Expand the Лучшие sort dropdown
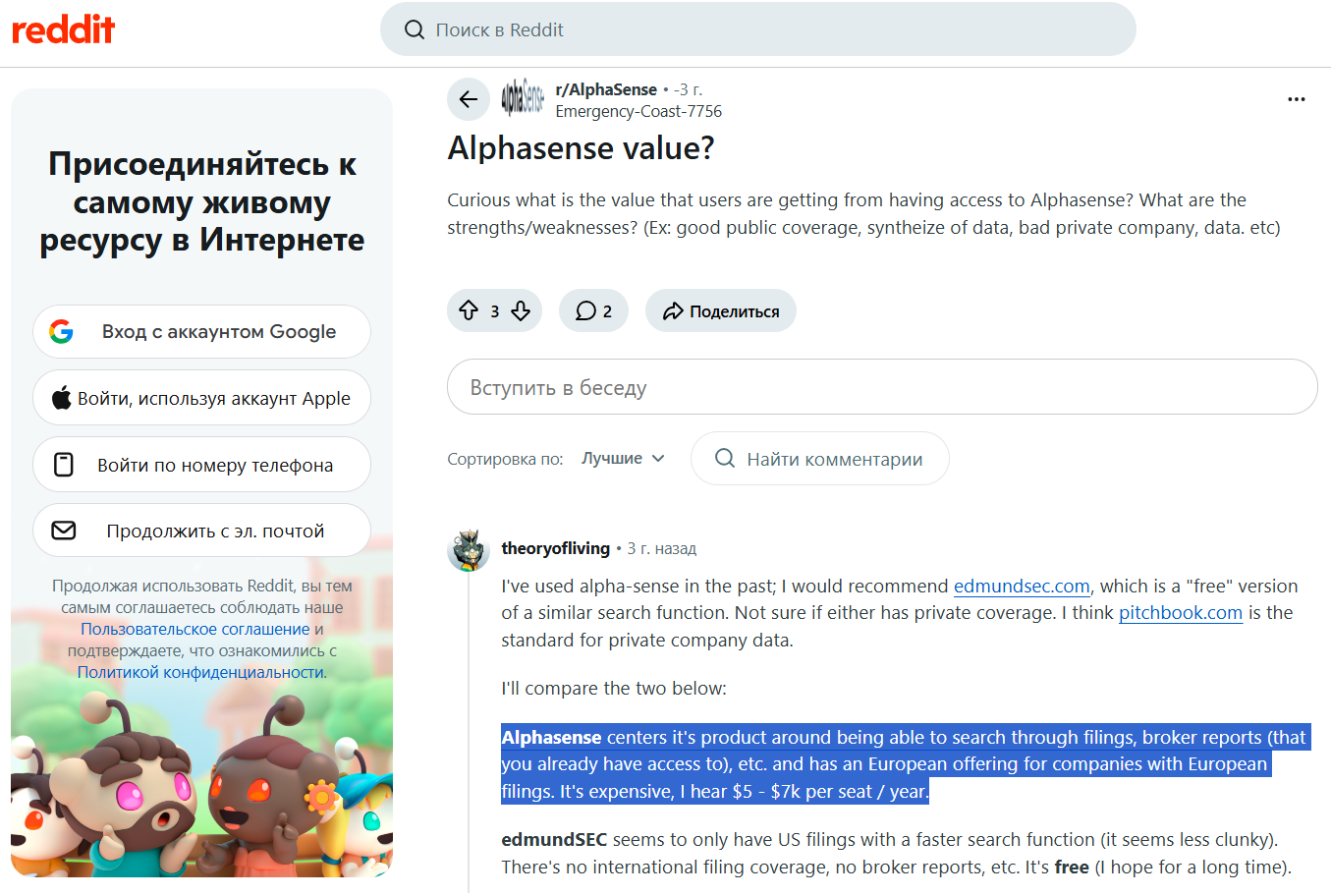 point(623,458)
